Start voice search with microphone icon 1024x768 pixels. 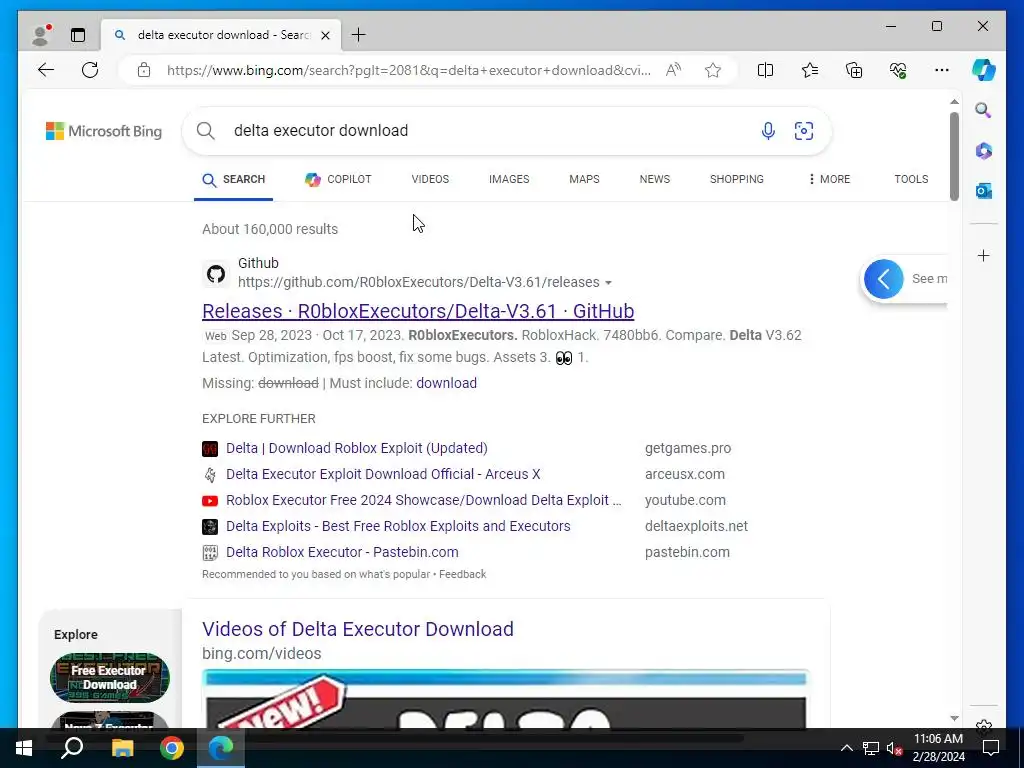[768, 131]
